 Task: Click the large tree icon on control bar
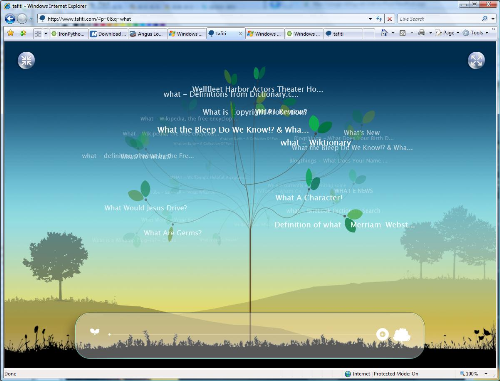[x=402, y=334]
